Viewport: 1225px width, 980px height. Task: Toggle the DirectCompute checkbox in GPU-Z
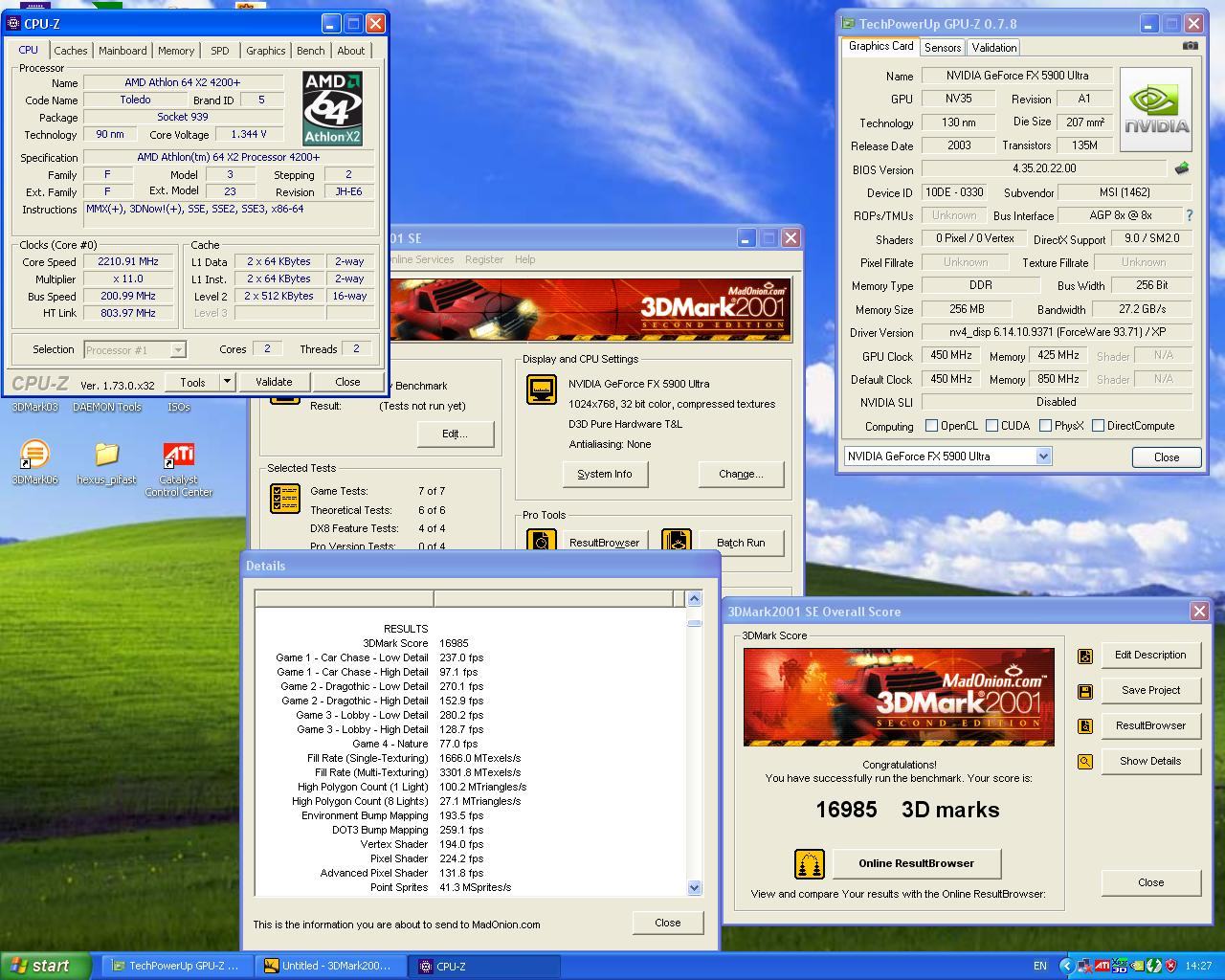point(1098,426)
